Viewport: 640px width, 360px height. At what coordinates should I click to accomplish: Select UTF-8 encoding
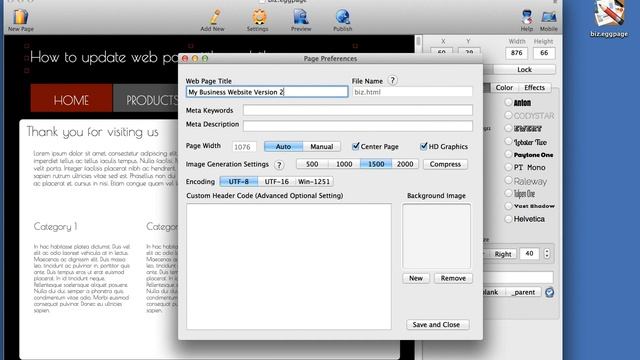239,182
